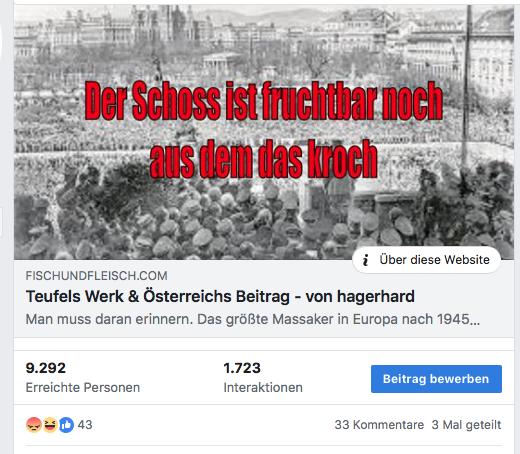Click red text 'aus dem das kroch'

coord(263,159)
